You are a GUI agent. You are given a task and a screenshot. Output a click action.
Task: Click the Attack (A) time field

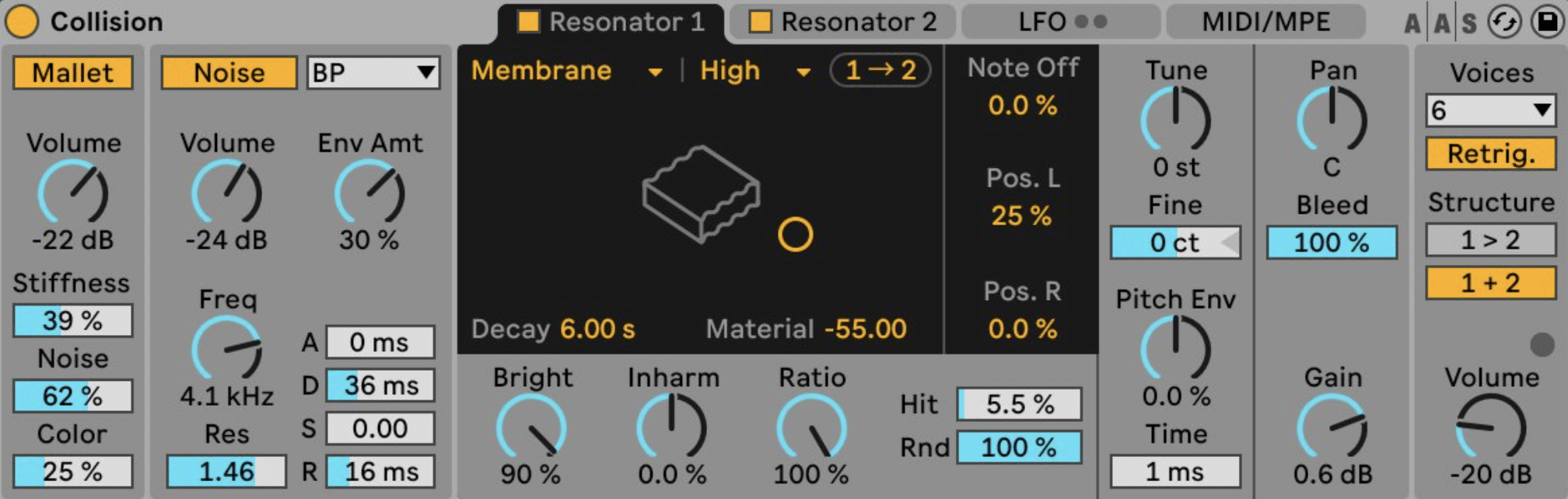click(x=380, y=342)
